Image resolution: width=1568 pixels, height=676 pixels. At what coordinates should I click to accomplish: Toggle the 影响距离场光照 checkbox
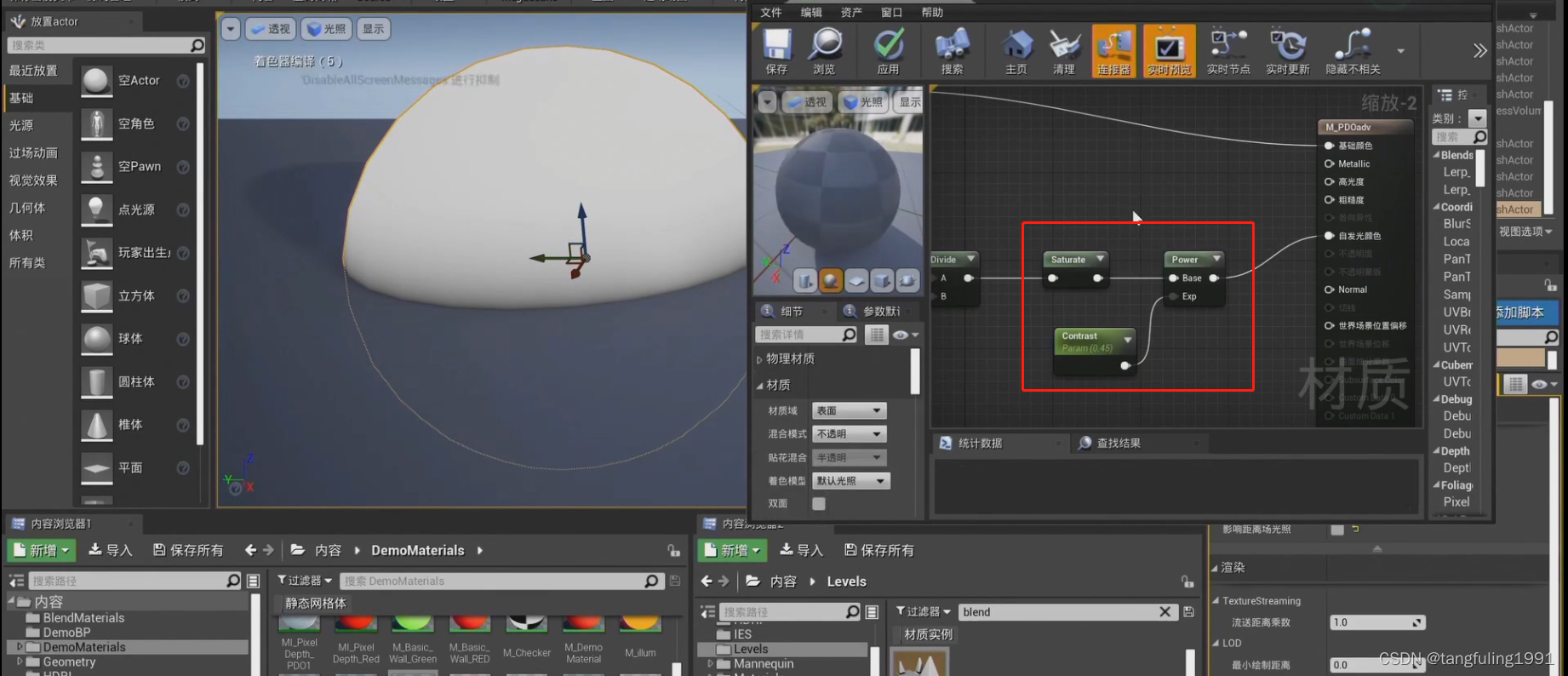coord(1337,529)
